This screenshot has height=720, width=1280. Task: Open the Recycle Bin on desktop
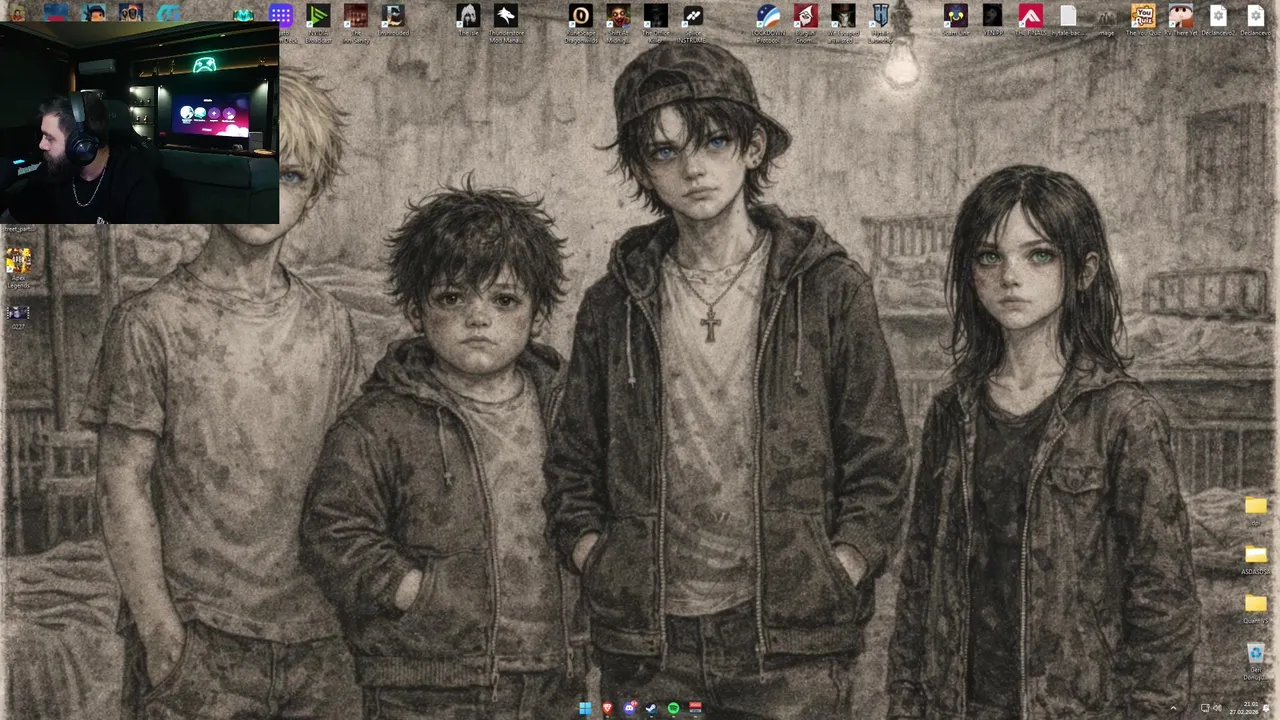(x=1255, y=661)
